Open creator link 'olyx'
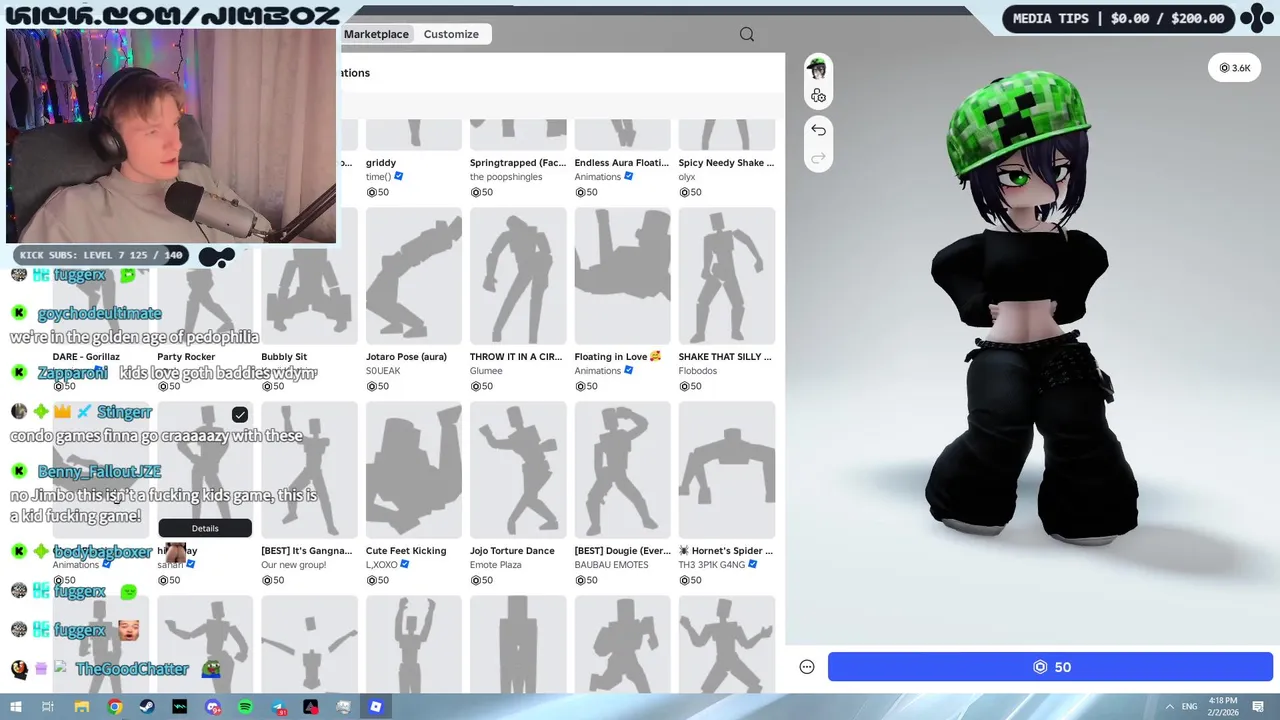Image resolution: width=1280 pixels, height=720 pixels. click(x=687, y=177)
